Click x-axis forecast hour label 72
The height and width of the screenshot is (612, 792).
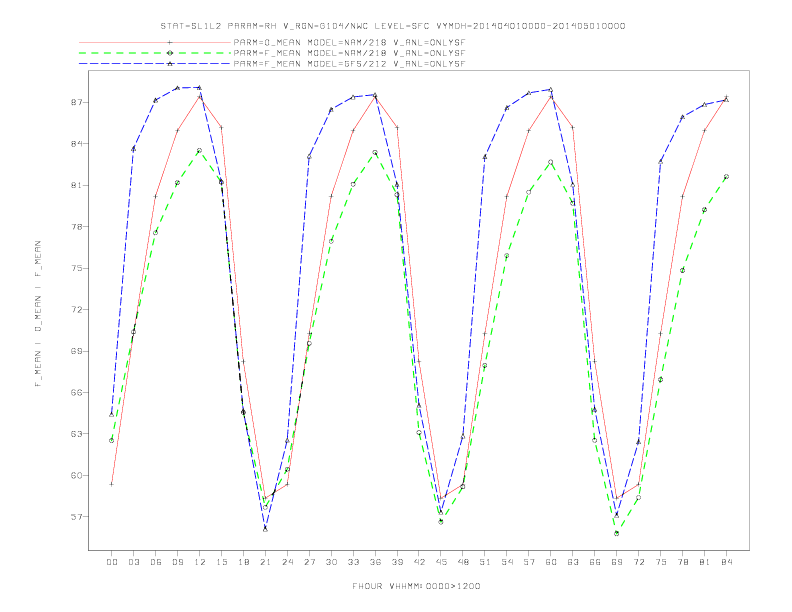(x=638, y=562)
